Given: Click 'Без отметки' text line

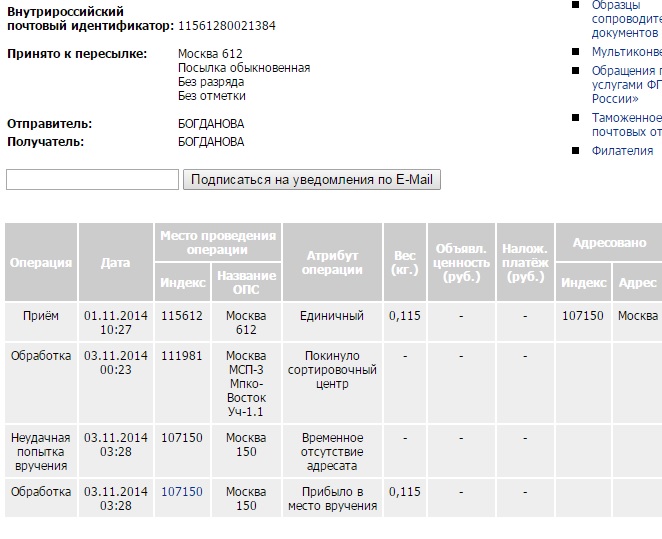Looking at the screenshot, I should pyautogui.click(x=212, y=96).
